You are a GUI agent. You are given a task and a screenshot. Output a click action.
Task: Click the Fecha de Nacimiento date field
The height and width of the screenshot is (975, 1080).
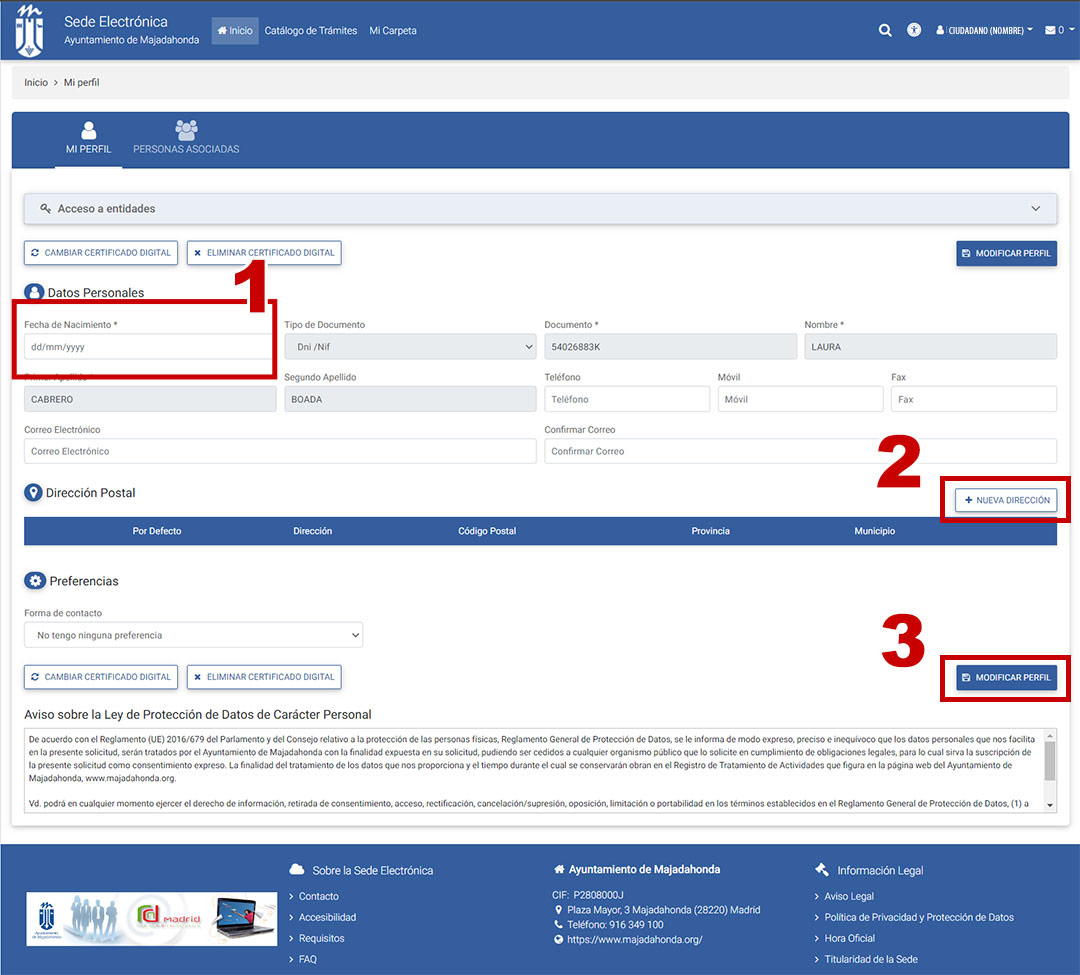pyautogui.click(x=145, y=348)
